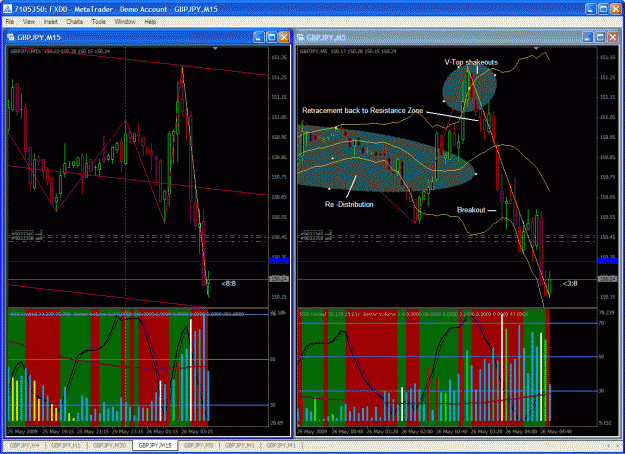
Task: Click the '25 May 2009' time label on M15 chart
Action: [x=22, y=432]
